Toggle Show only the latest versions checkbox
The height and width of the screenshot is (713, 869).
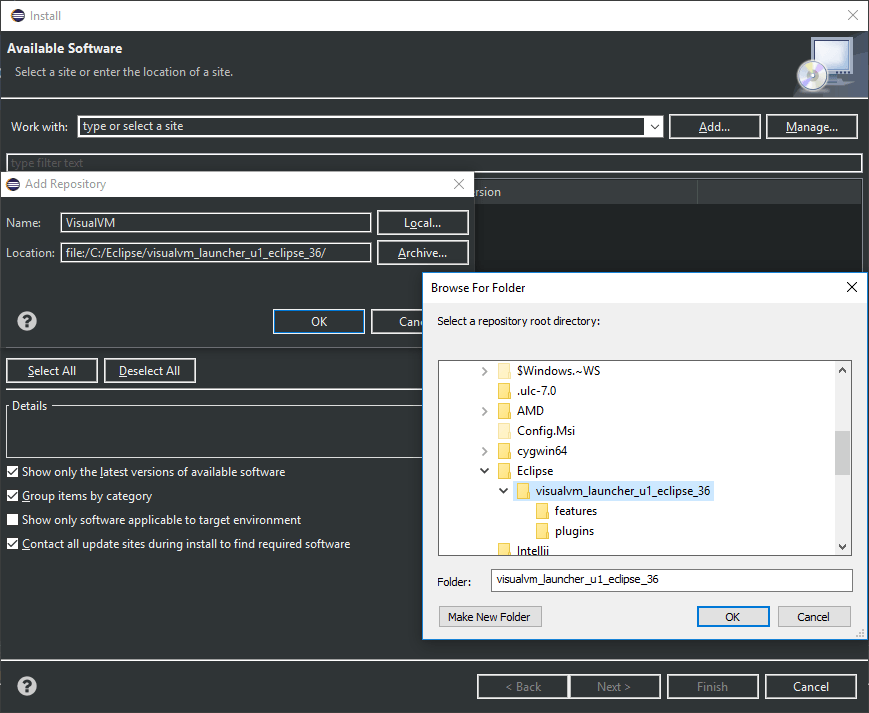(13, 472)
